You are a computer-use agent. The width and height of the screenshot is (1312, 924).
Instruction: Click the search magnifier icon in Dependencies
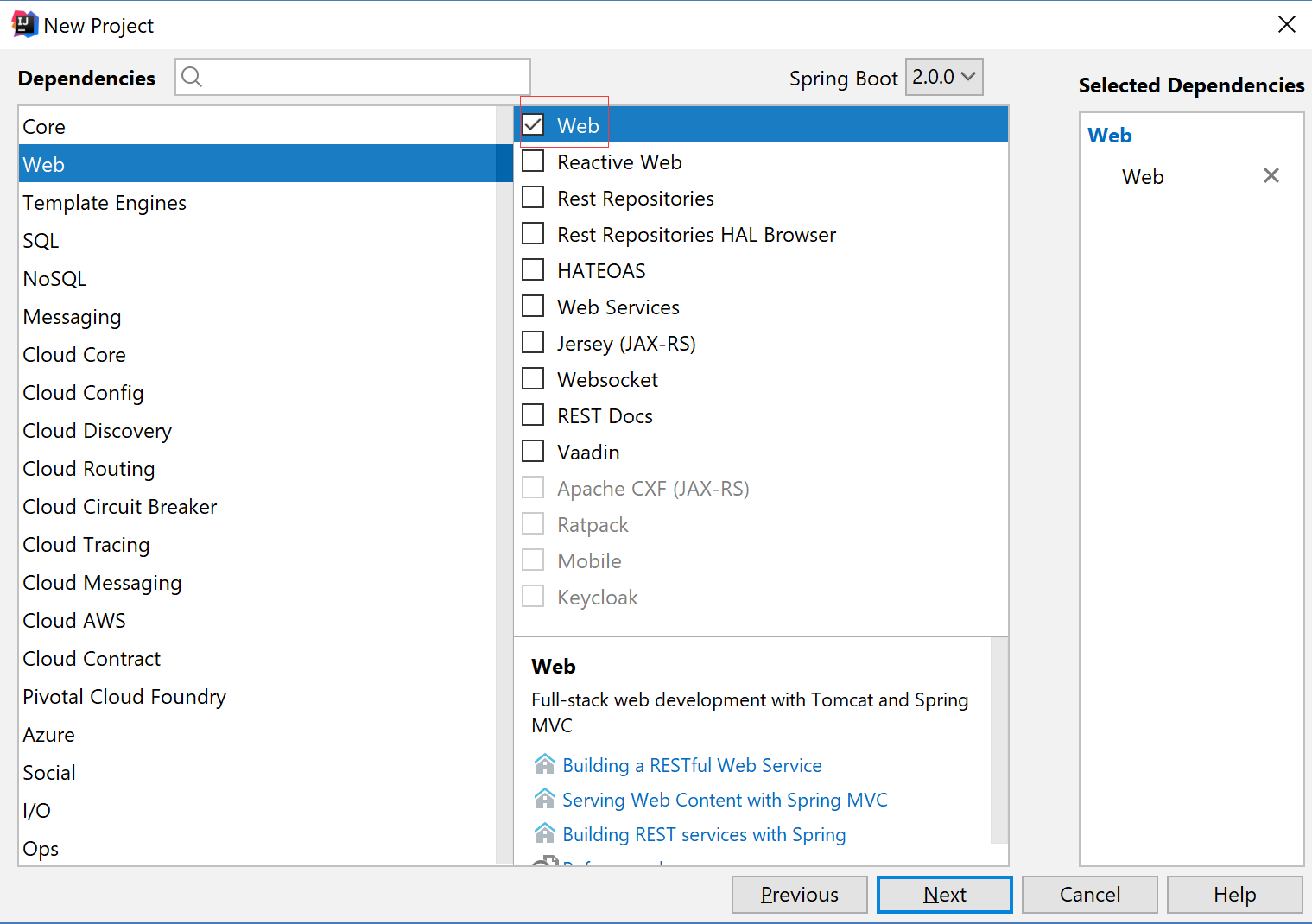click(x=192, y=77)
